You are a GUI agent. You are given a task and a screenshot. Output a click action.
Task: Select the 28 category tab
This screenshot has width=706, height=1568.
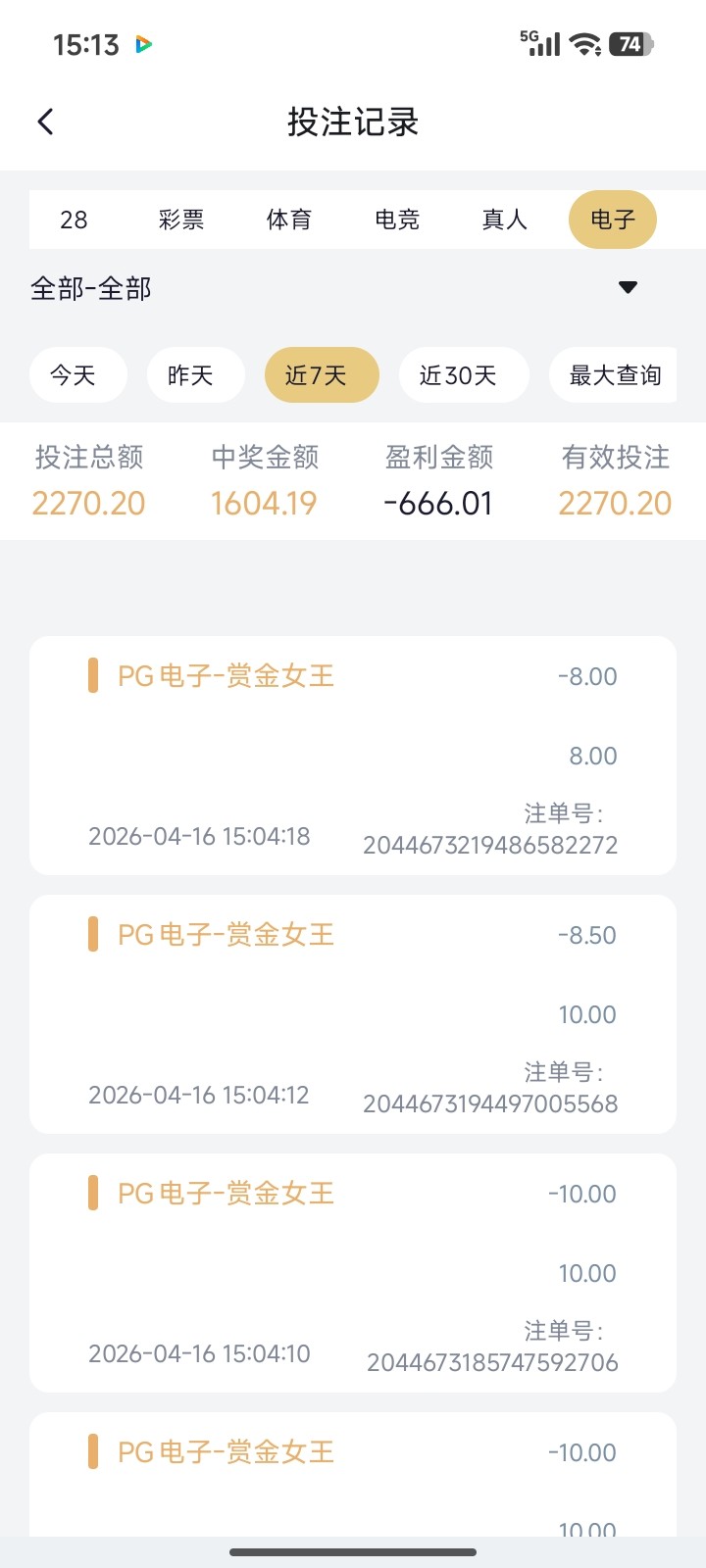74,220
